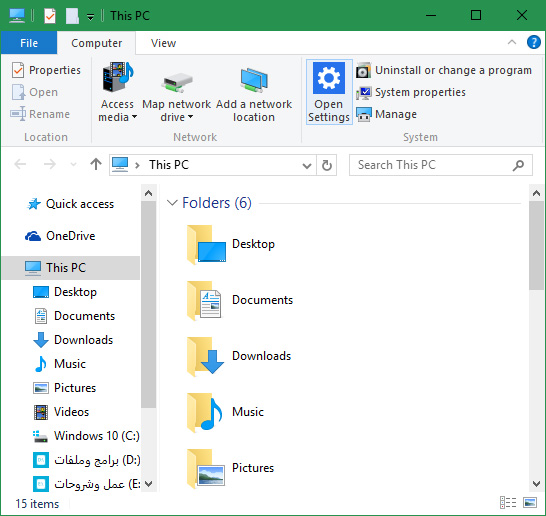Click the This PC system icon in title bar

click(17, 16)
